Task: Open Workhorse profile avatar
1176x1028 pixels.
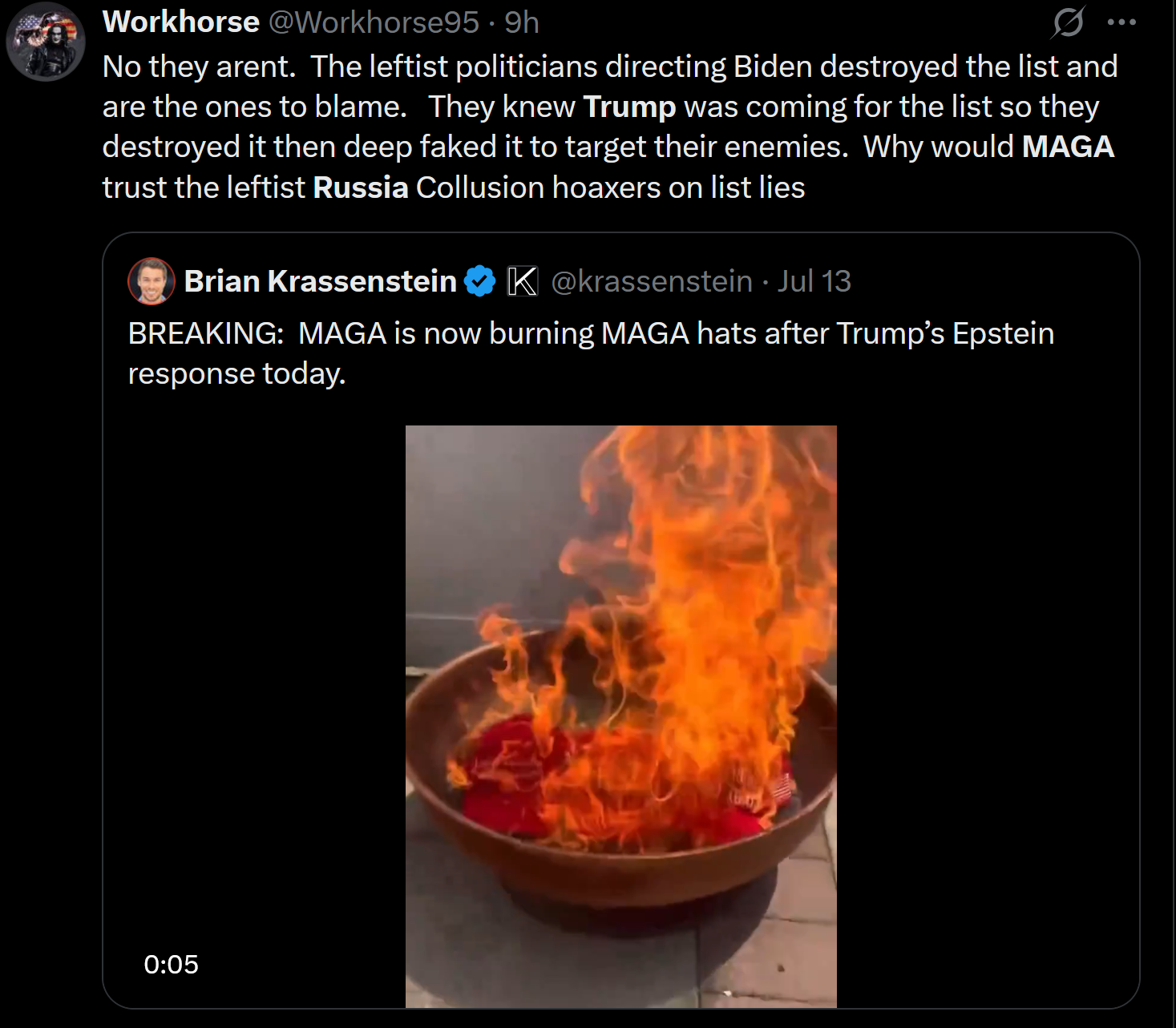Action: pyautogui.click(x=46, y=42)
